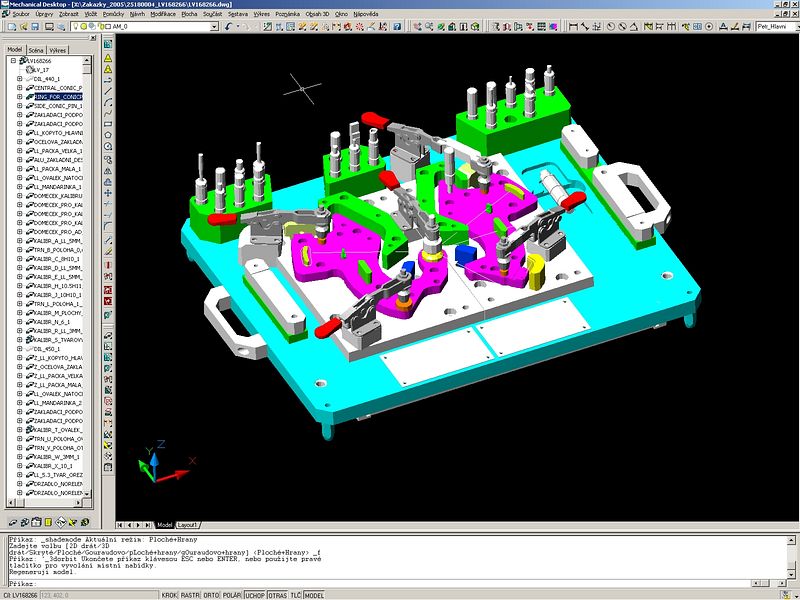Switch to the Výkres browser tab
800x600 pixels.
click(x=58, y=50)
